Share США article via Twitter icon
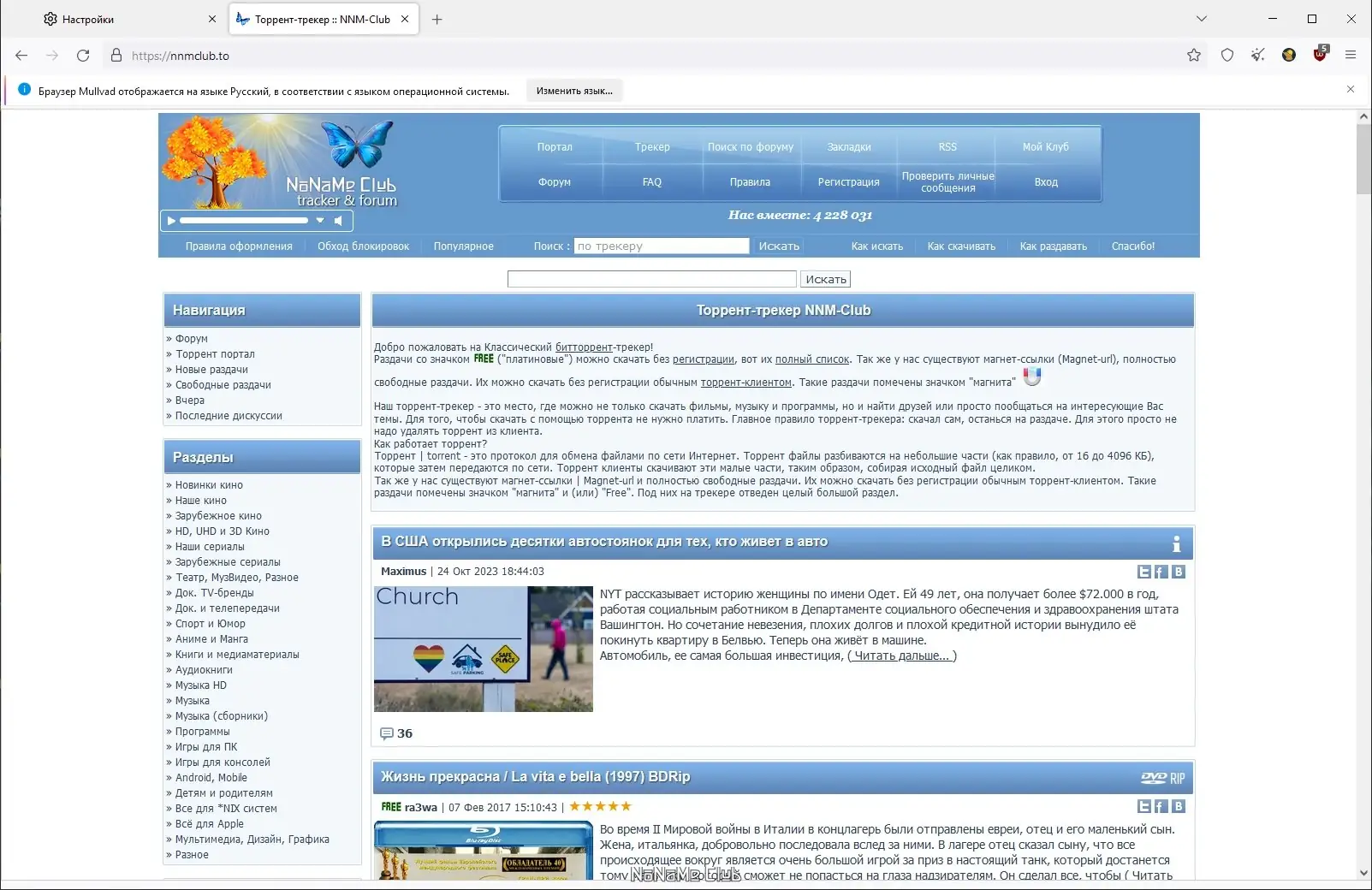This screenshot has width=1372, height=890. coord(1144,572)
